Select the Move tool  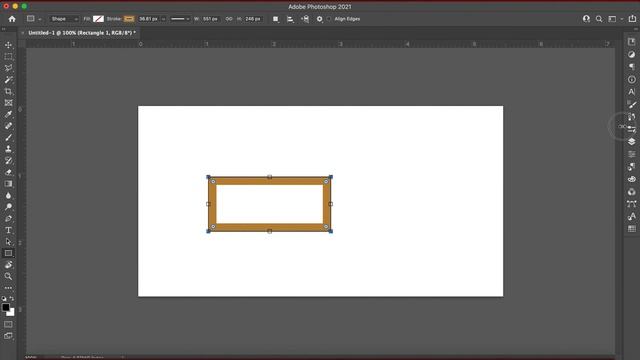pos(8,45)
